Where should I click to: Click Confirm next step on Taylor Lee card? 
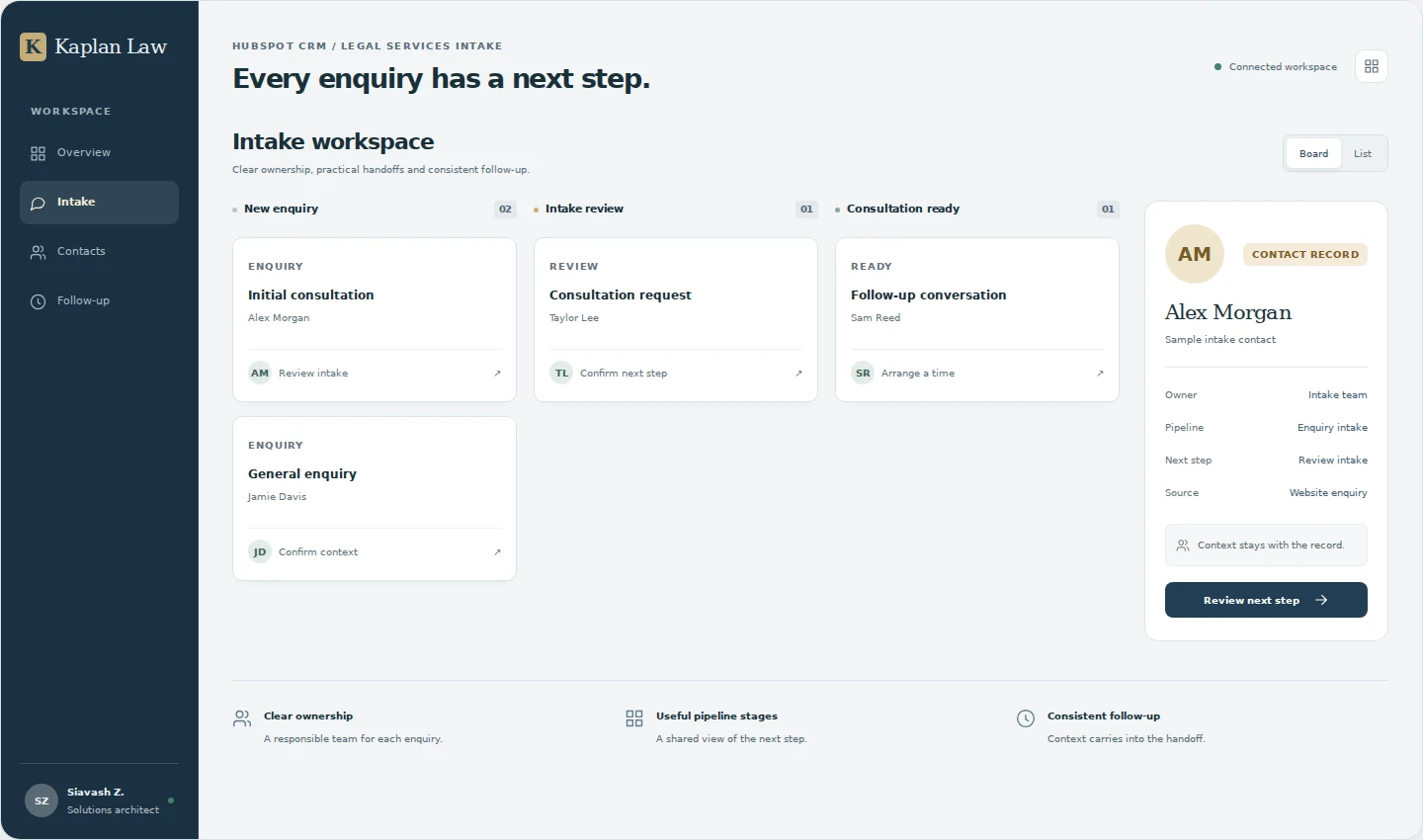[624, 374]
